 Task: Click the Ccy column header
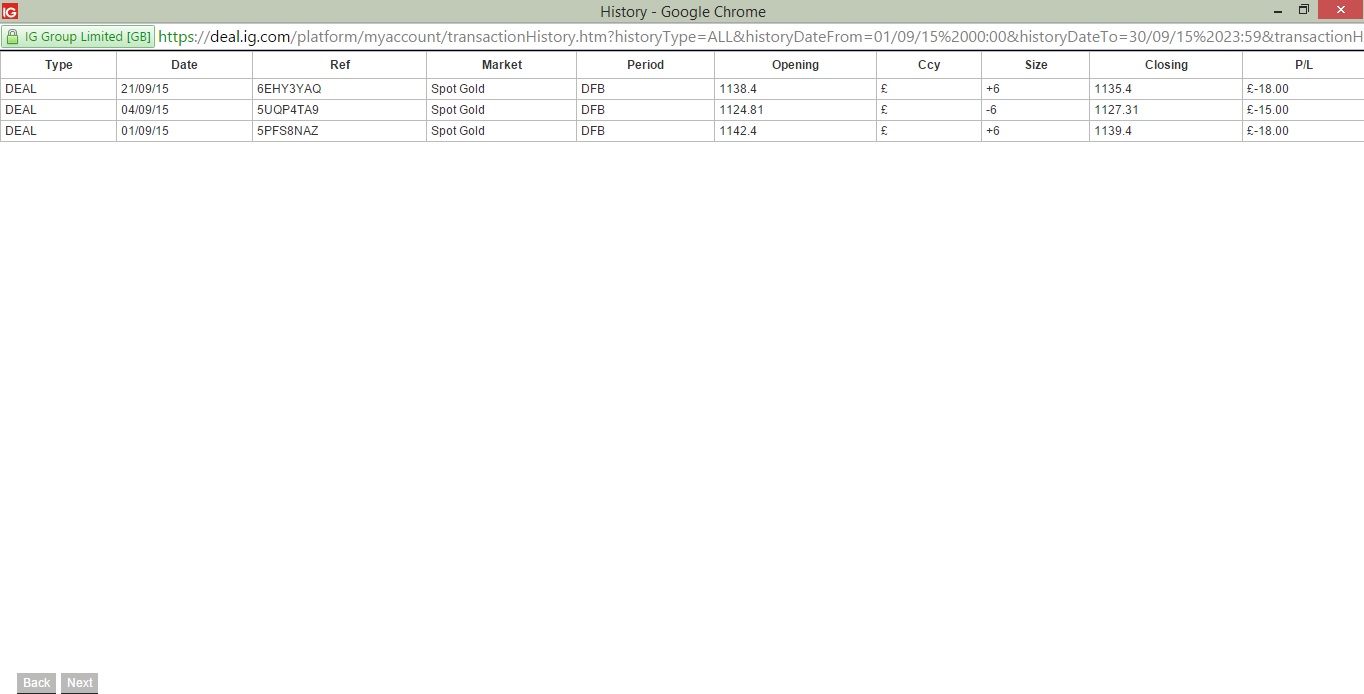[x=929, y=65]
